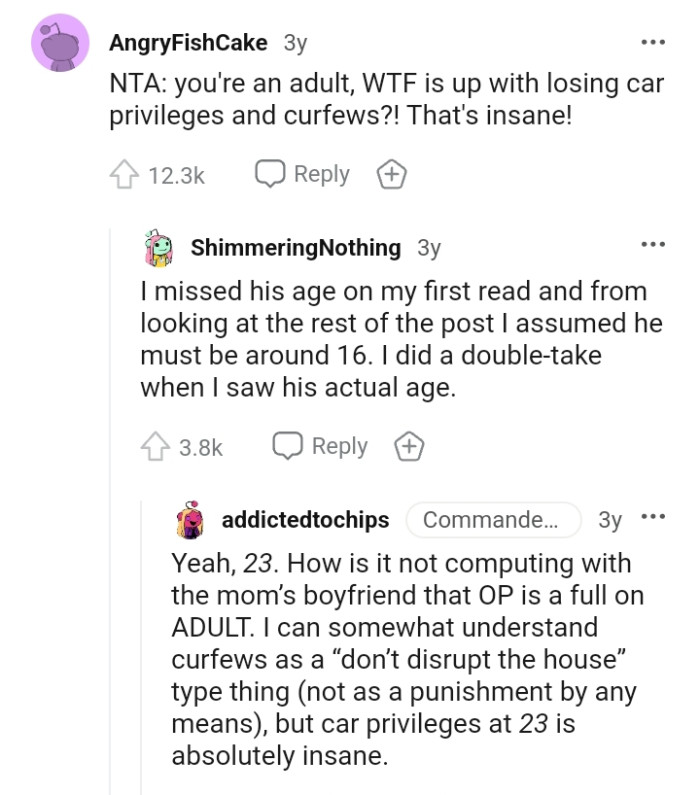Viewport: 700px width, 795px height.
Task: Open ShimmeringNothing's avatar
Action: pos(159,249)
